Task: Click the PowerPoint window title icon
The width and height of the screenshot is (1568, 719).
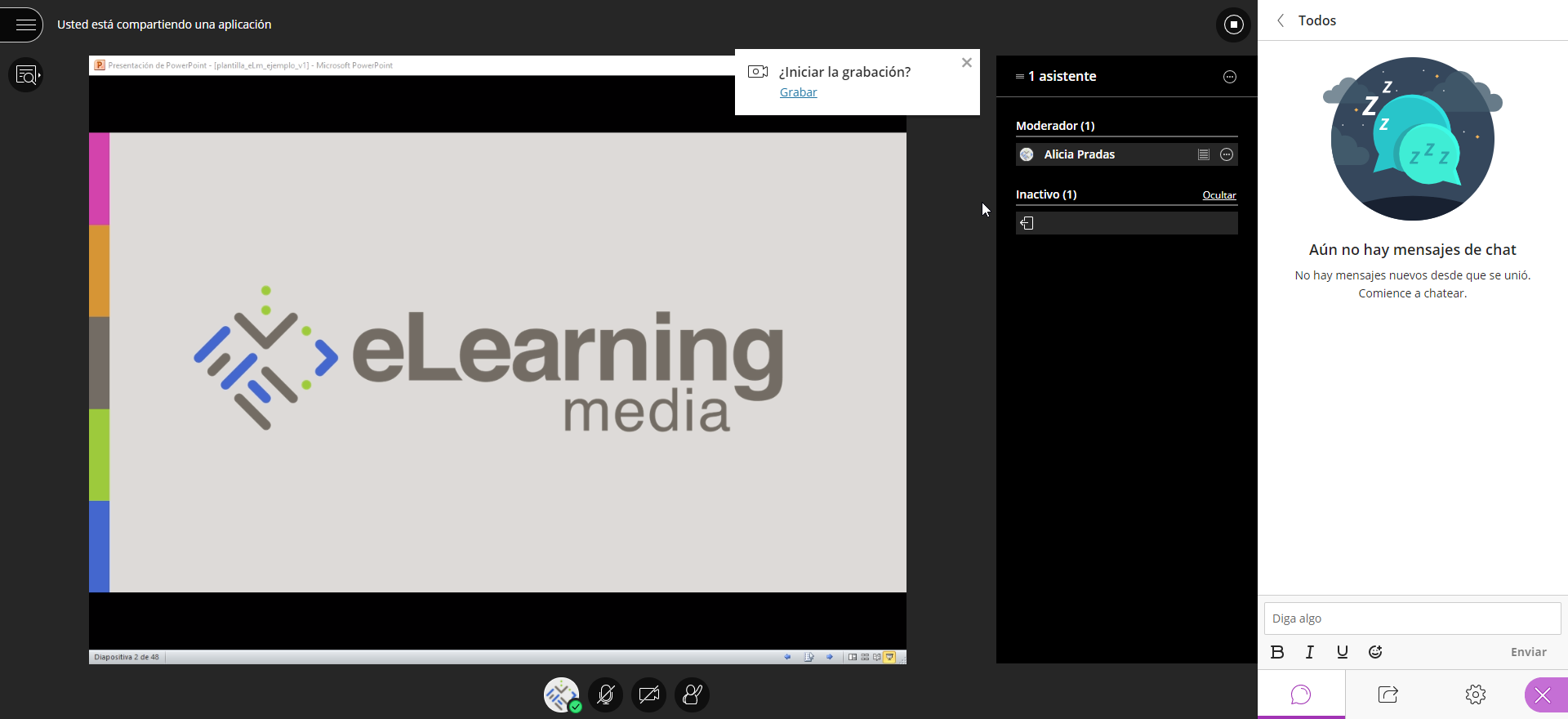Action: tap(100, 65)
